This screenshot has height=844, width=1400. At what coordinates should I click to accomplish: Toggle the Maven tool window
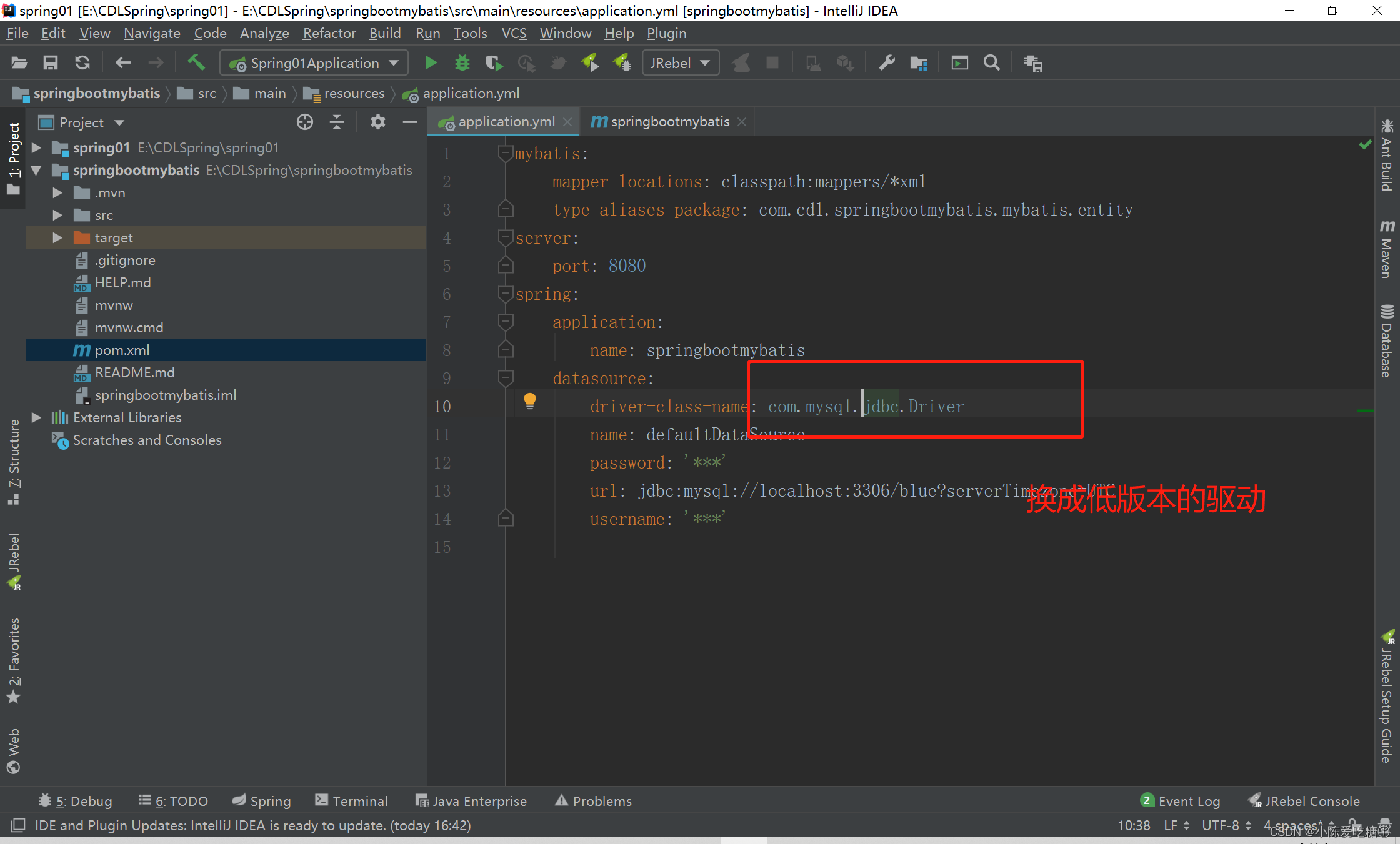pos(1387,249)
